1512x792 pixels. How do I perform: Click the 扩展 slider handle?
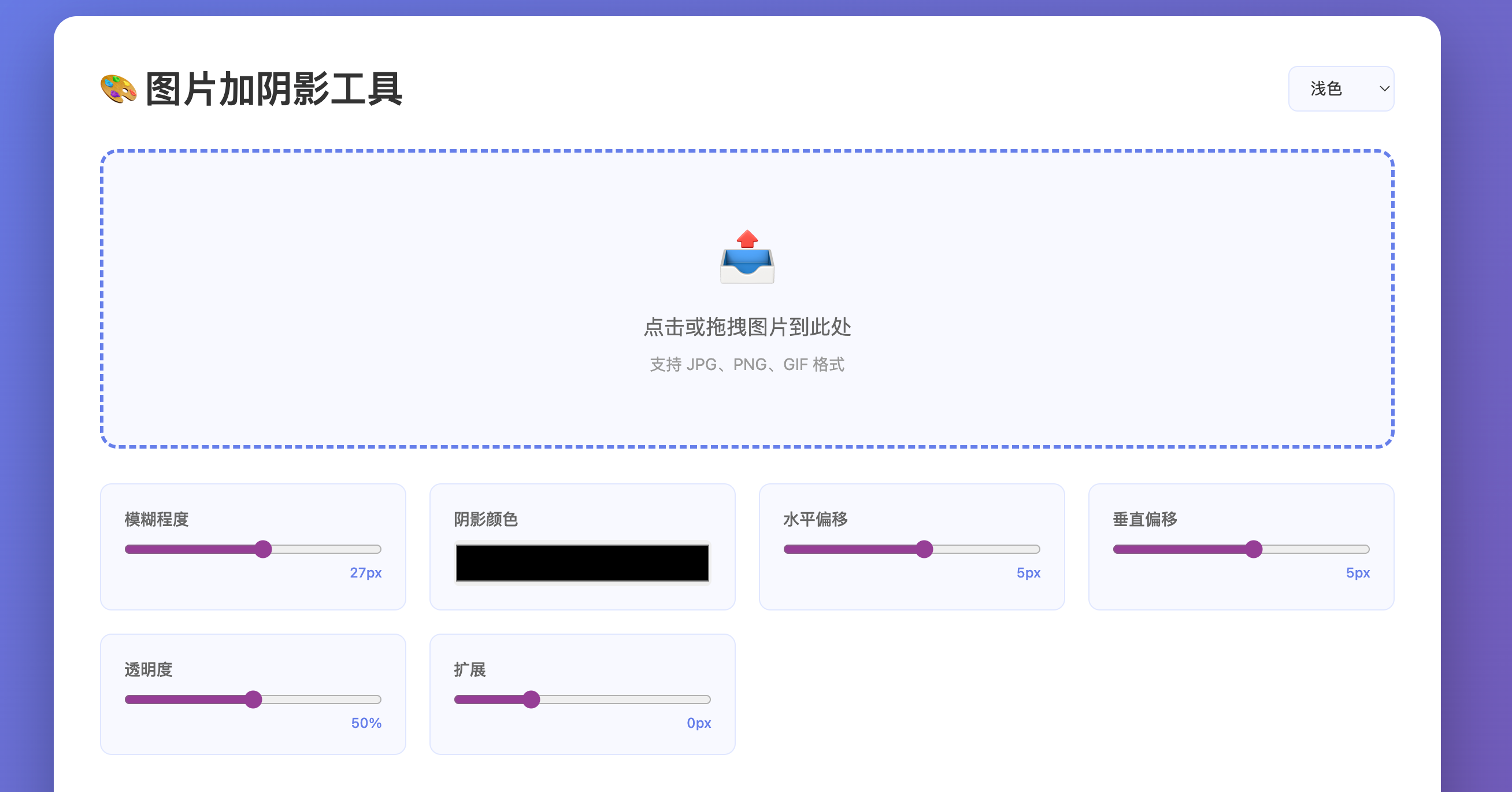531,700
